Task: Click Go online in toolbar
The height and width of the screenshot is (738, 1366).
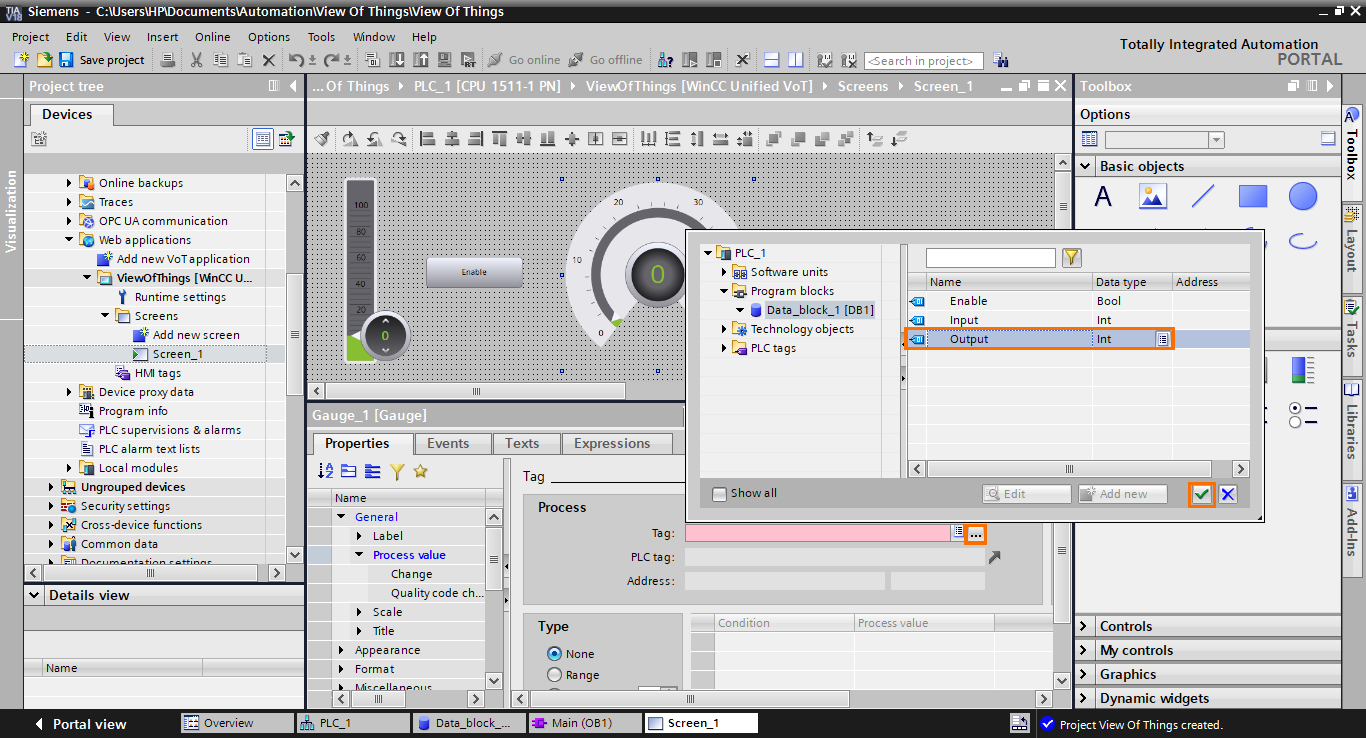Action: (524, 60)
